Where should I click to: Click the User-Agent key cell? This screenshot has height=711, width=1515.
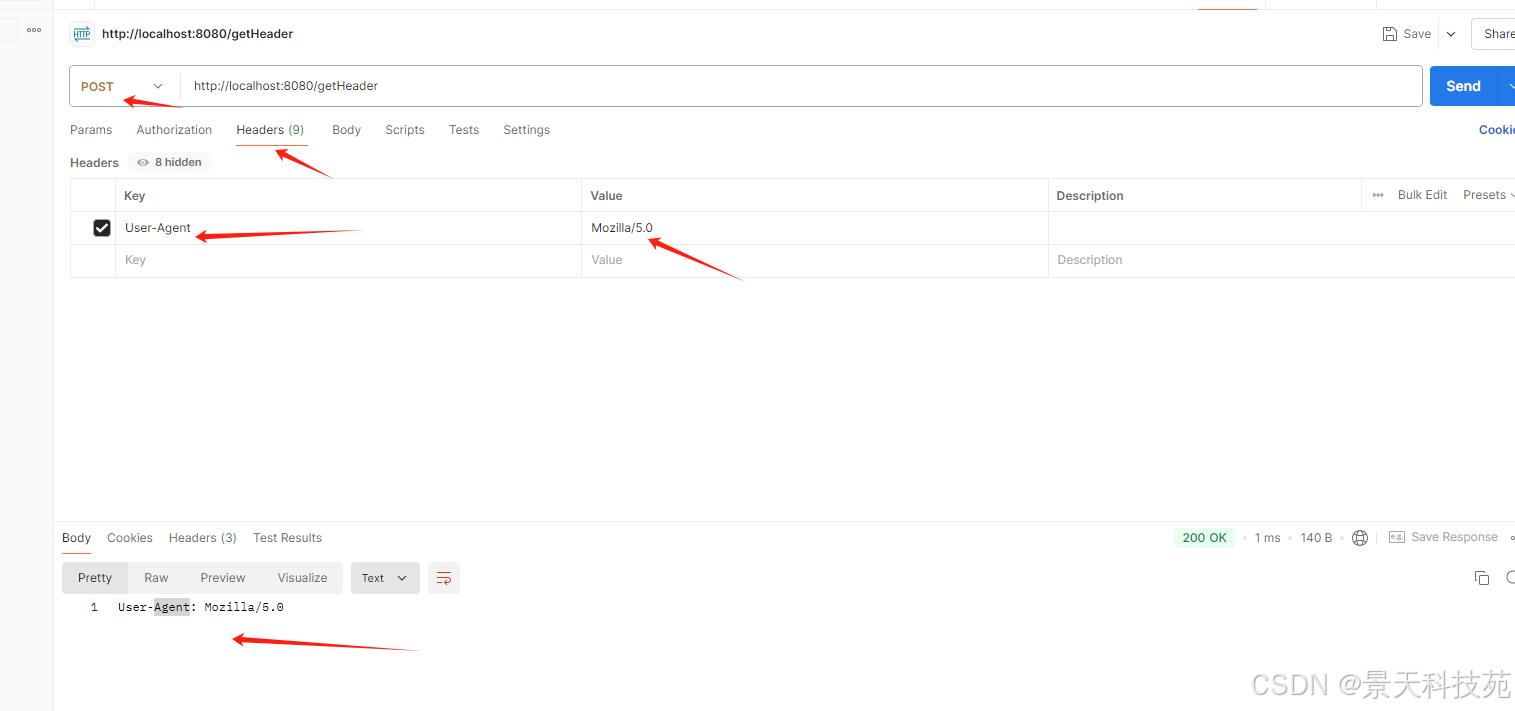coord(348,228)
